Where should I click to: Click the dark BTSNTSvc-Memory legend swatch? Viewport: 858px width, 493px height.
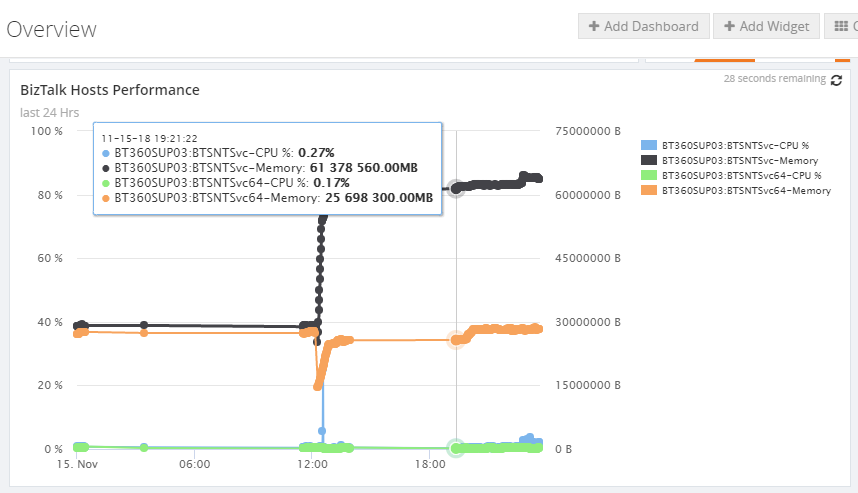click(648, 160)
